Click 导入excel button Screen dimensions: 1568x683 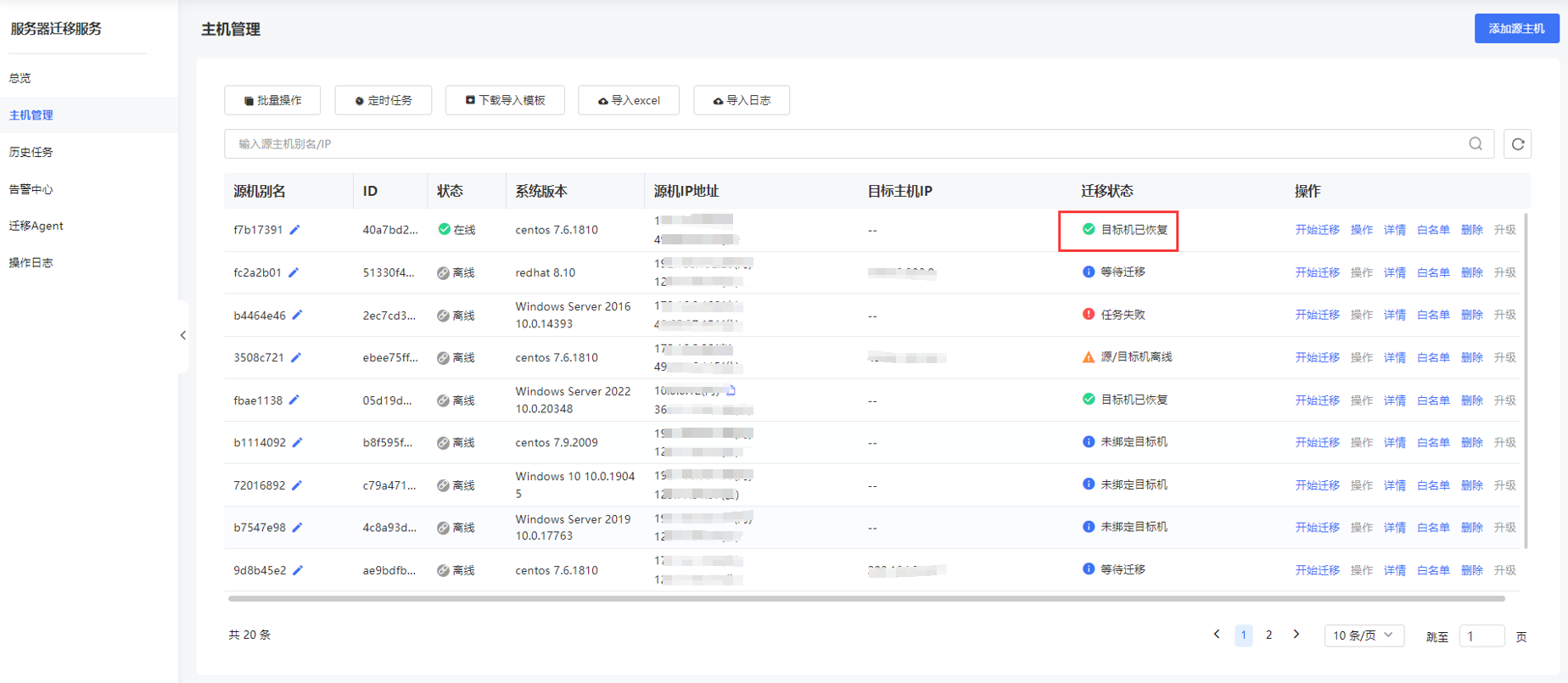[629, 100]
